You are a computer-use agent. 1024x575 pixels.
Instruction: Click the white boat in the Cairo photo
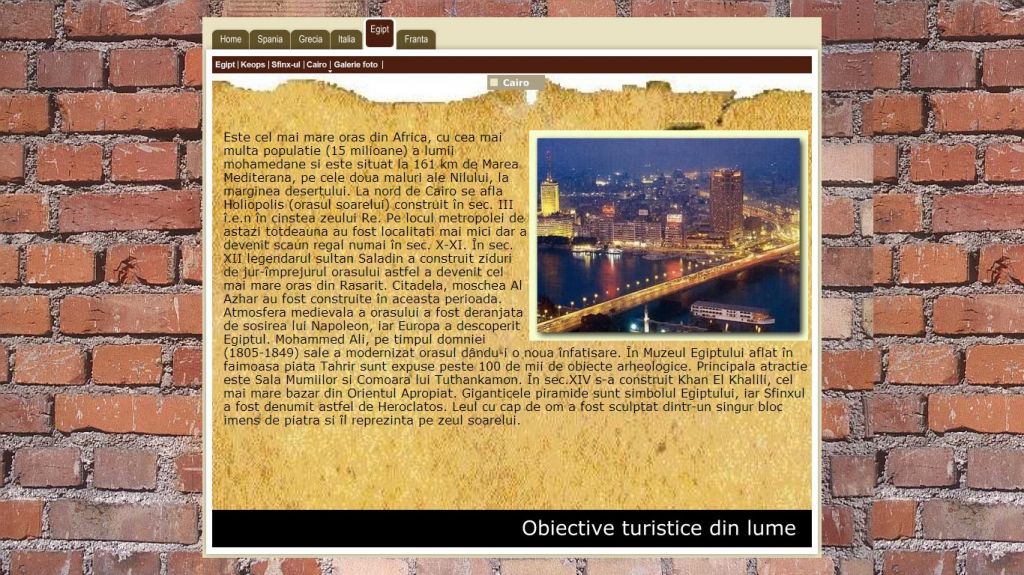pos(731,312)
